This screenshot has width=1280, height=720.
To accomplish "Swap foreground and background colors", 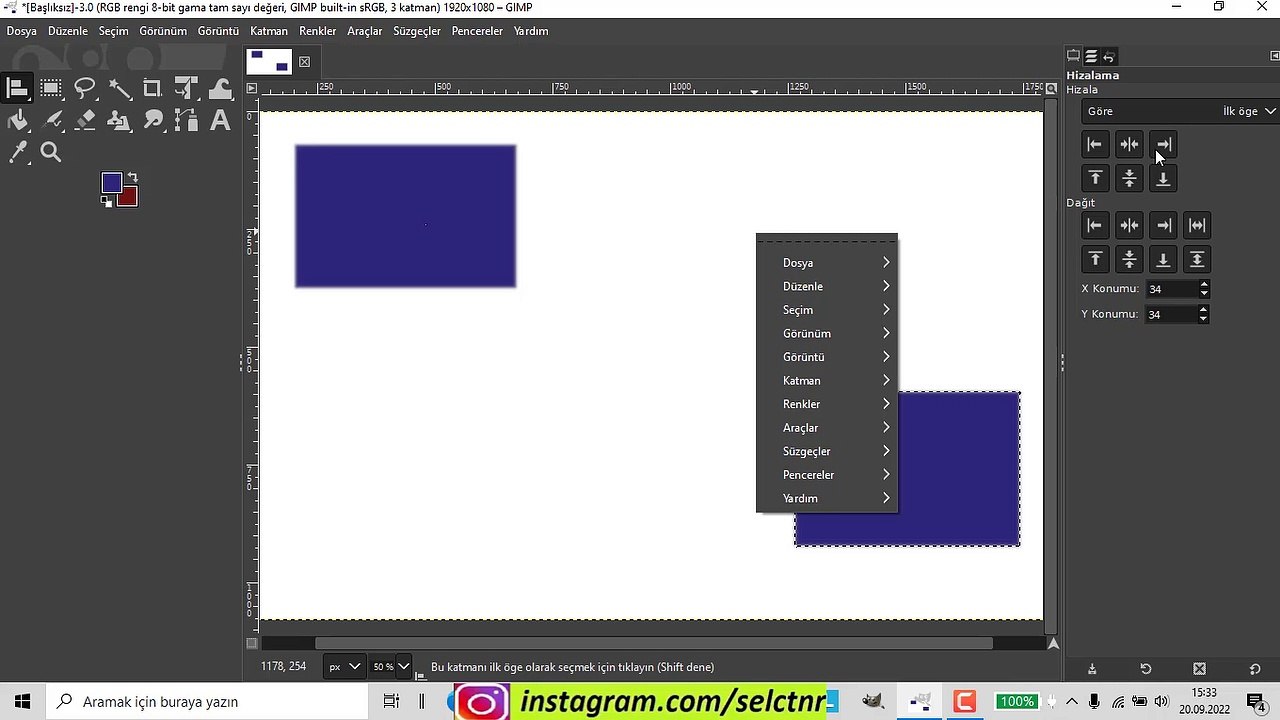I will coord(132,177).
